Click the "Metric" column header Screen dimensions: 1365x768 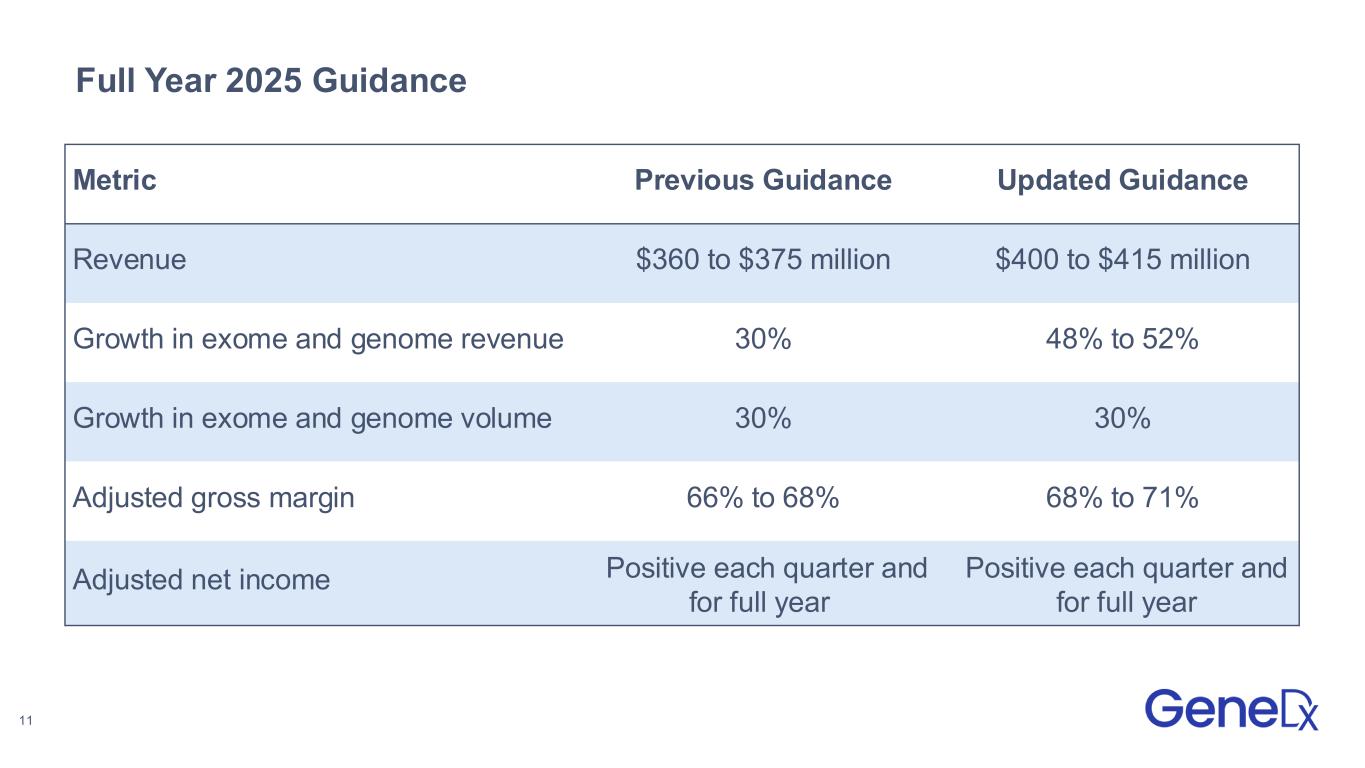(x=115, y=180)
